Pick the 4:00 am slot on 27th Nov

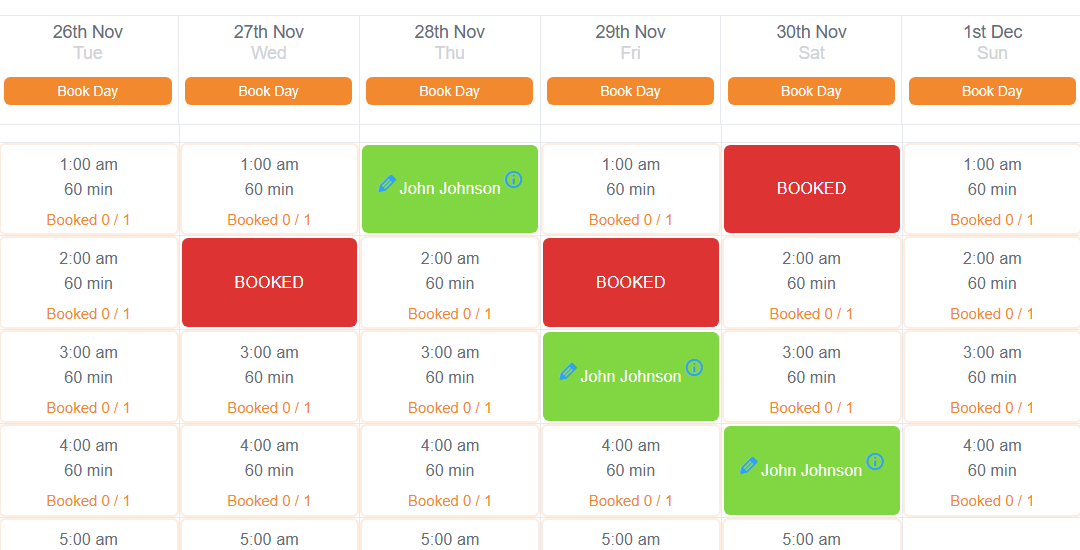(269, 470)
